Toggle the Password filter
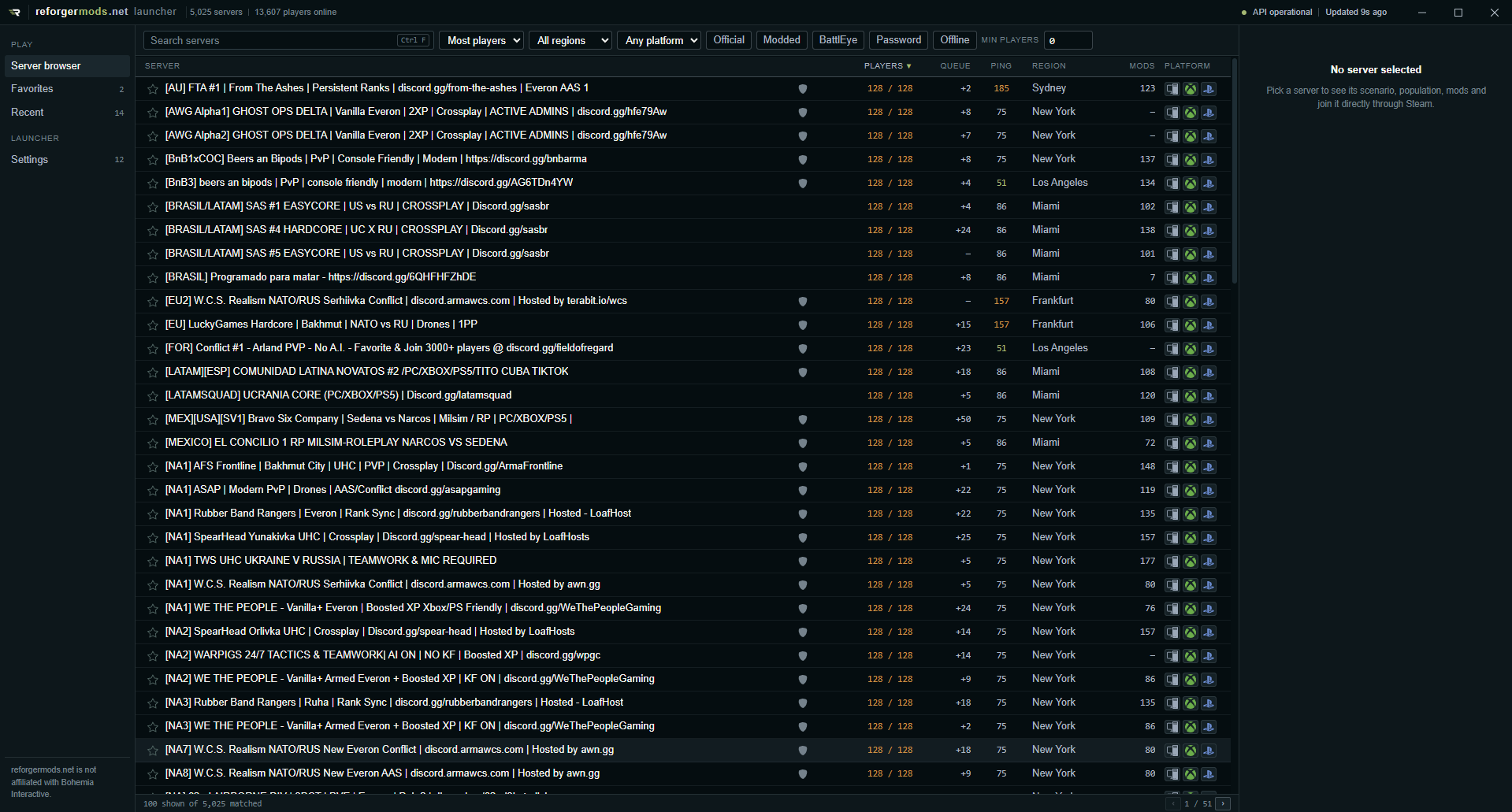The height and width of the screenshot is (812, 1512). [x=898, y=40]
